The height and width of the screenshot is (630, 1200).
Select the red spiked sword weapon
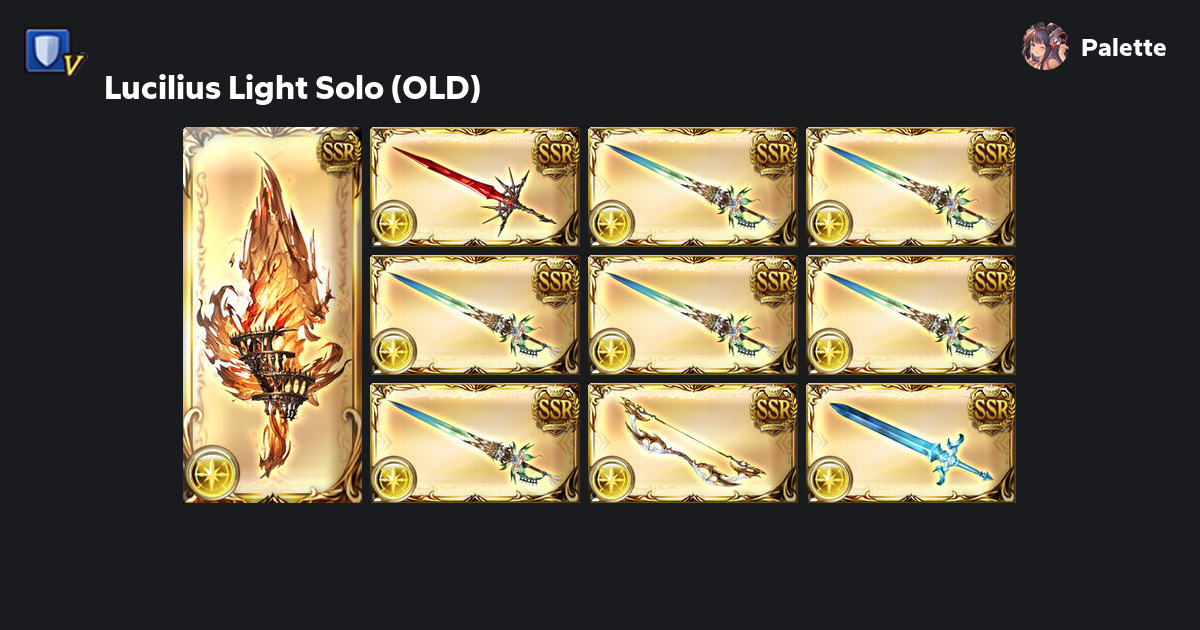476,187
